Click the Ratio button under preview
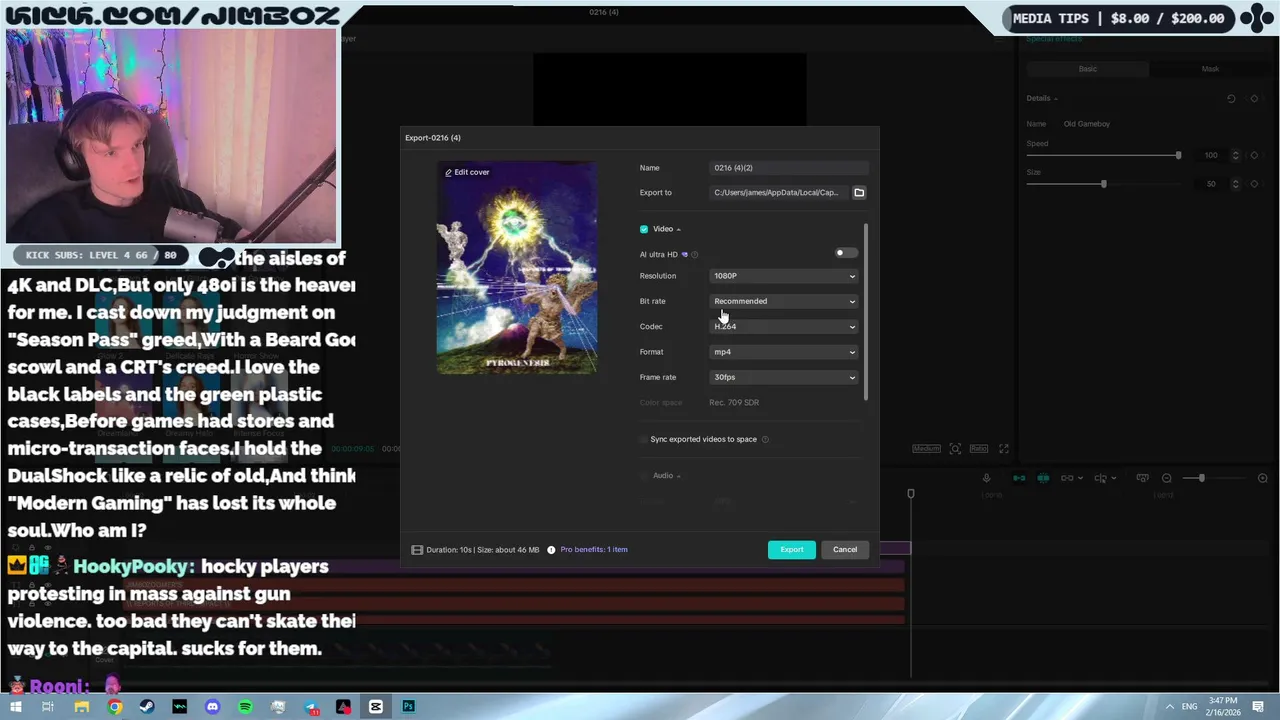 pos(979,449)
